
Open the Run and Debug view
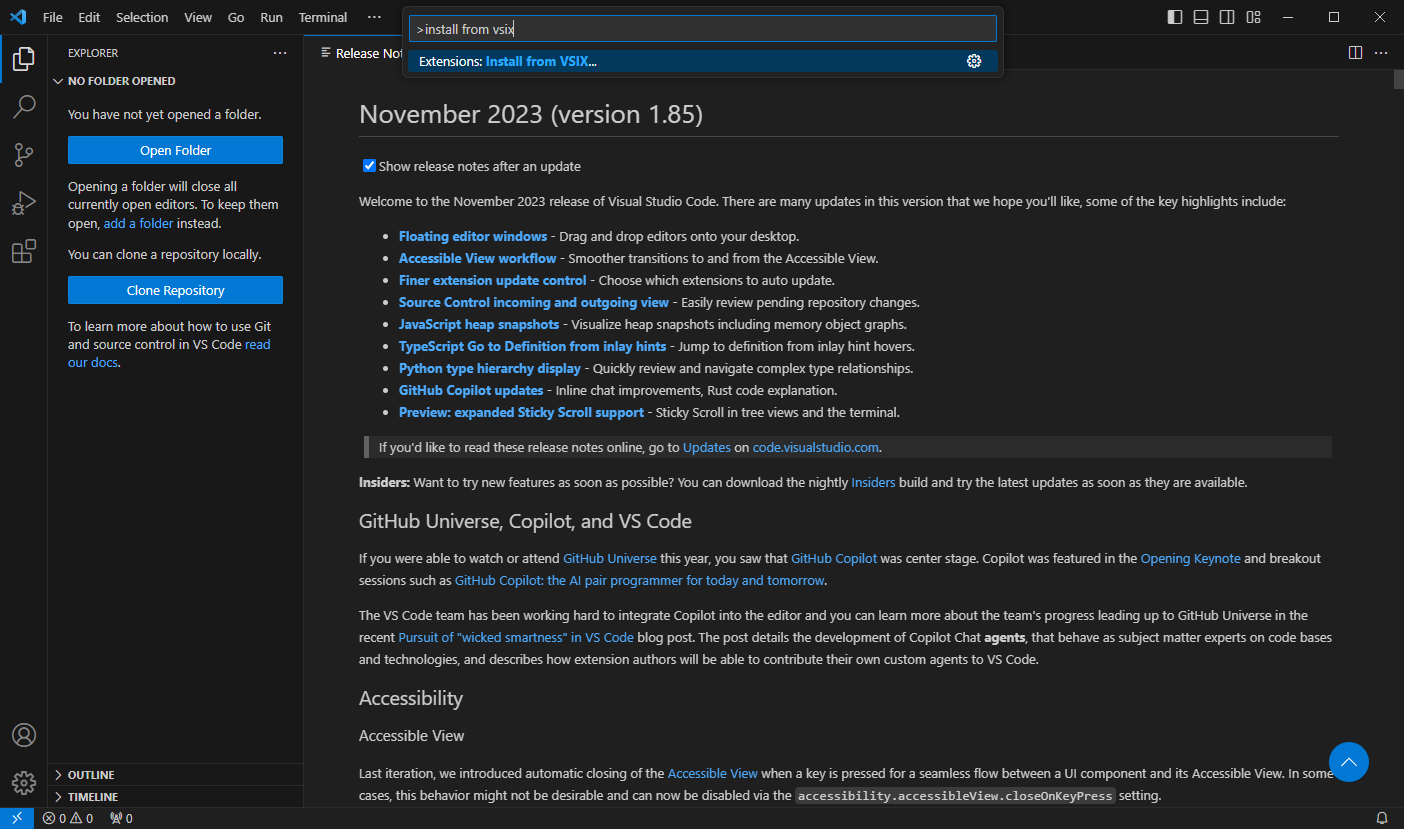24,203
